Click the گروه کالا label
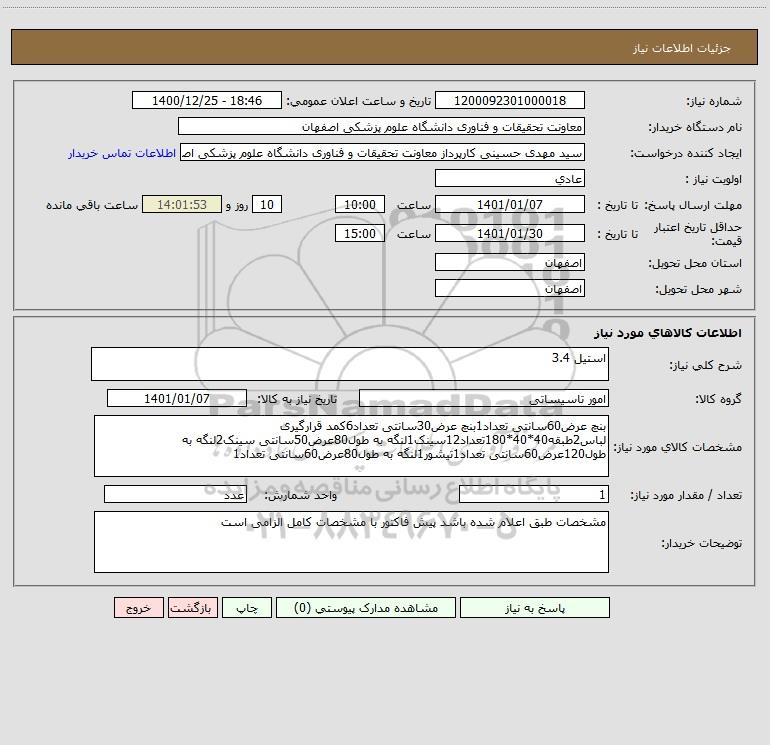770x745 pixels. tap(718, 399)
